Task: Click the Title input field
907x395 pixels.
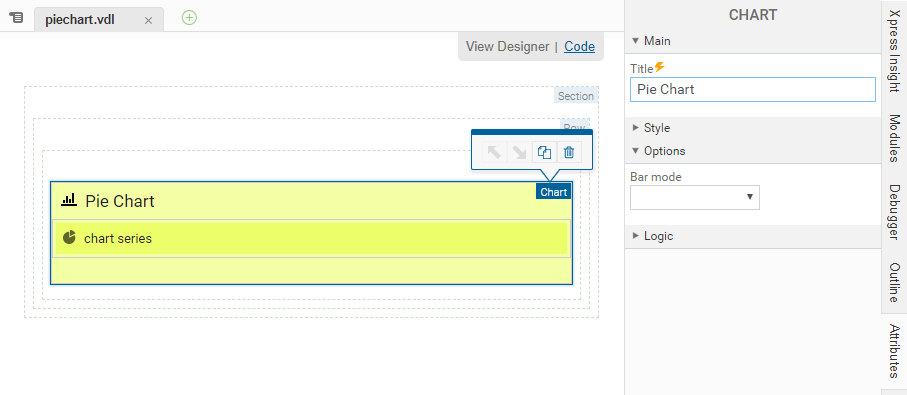Action: [x=753, y=90]
